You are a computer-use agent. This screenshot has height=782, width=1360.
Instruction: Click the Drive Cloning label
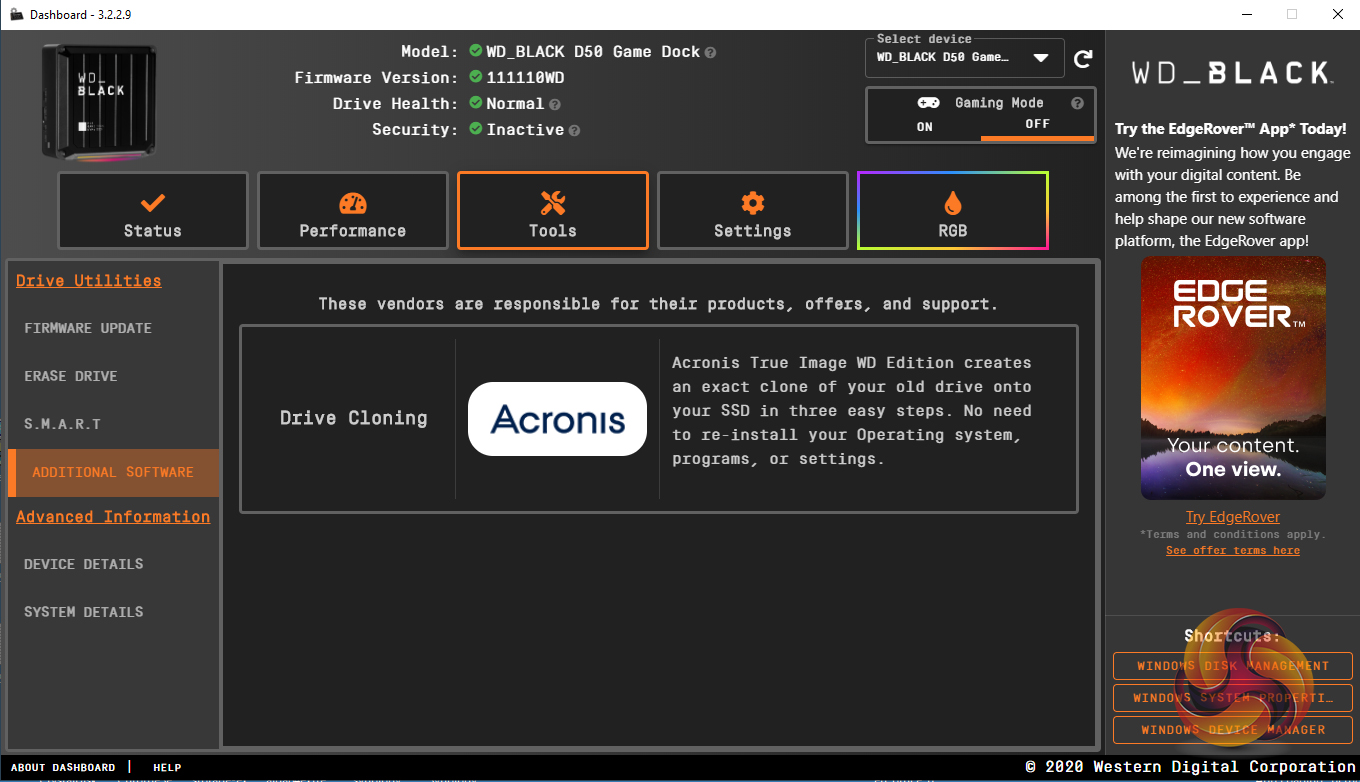coord(354,418)
